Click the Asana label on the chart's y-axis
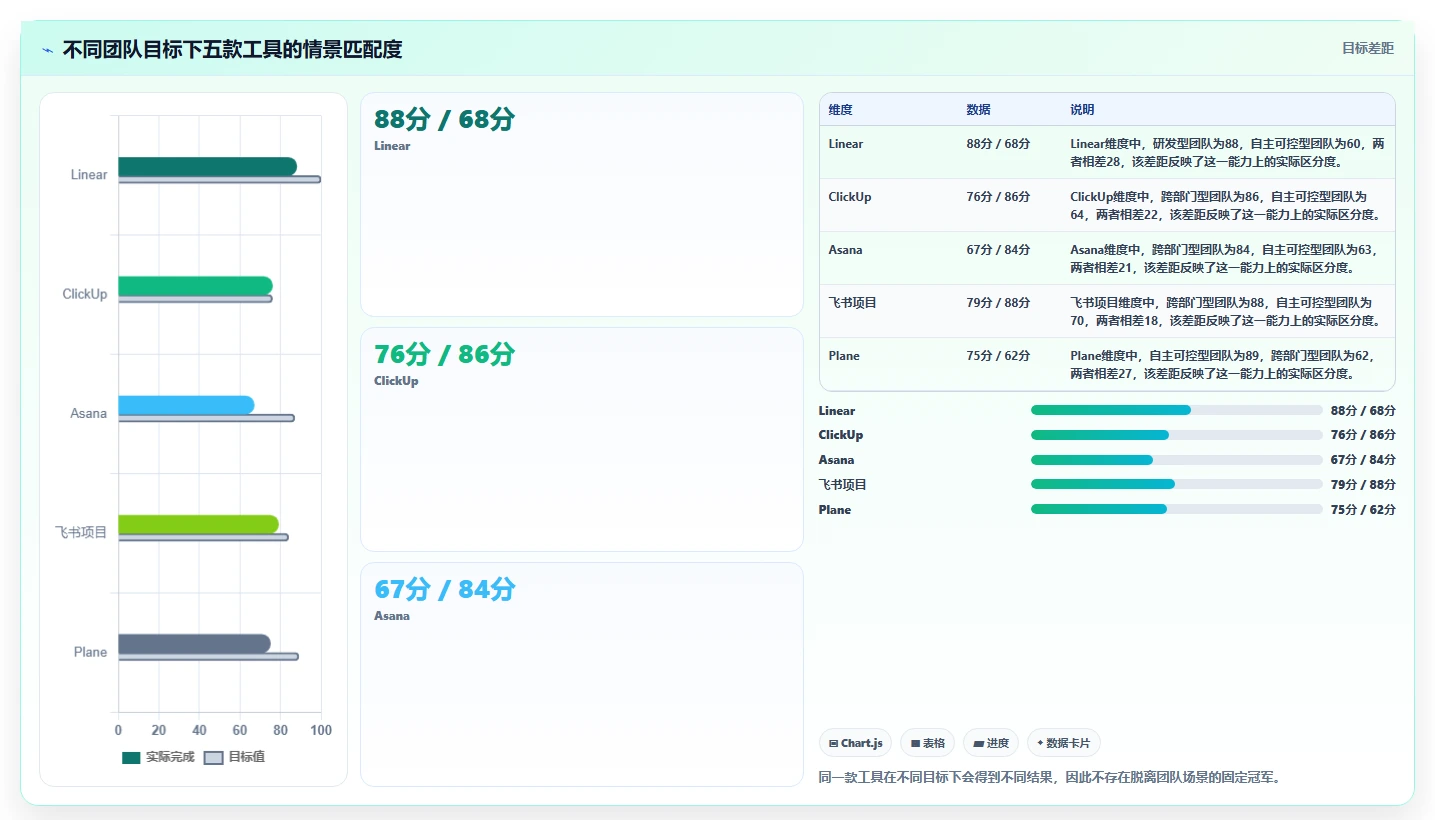Viewport: 1435px width, 820px height. click(88, 414)
